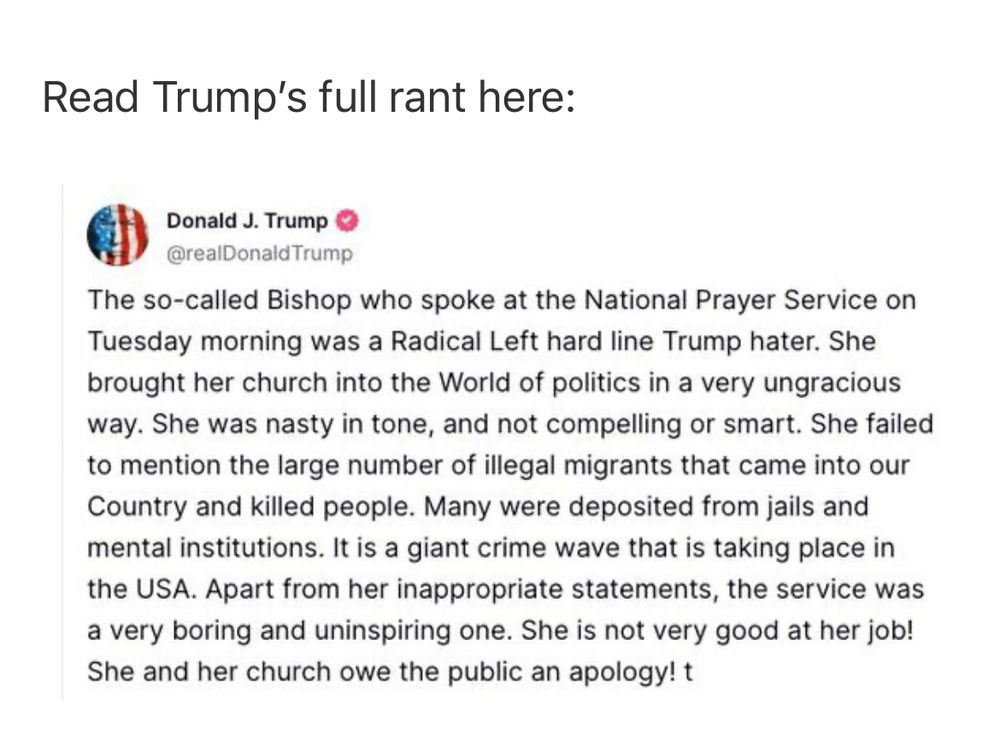Open the Donald J. Trump display name

click(247, 221)
